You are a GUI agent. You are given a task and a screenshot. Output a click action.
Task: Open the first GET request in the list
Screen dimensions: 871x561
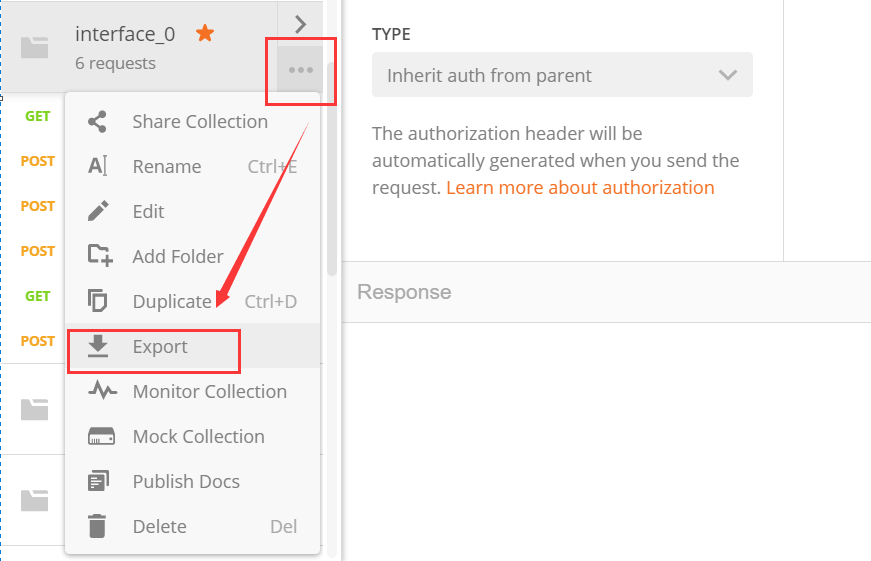coord(38,116)
